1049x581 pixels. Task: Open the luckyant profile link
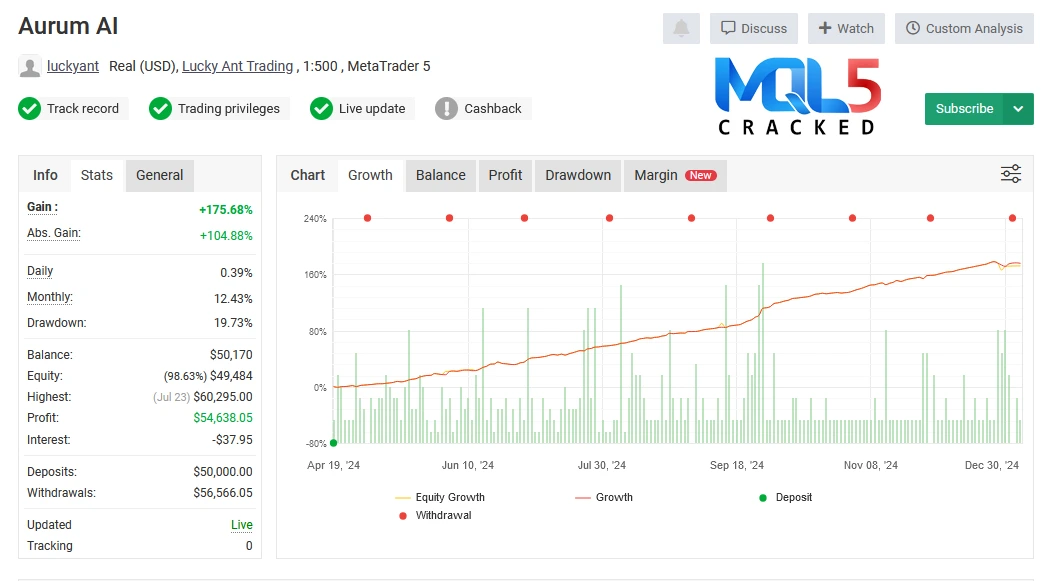coord(73,66)
